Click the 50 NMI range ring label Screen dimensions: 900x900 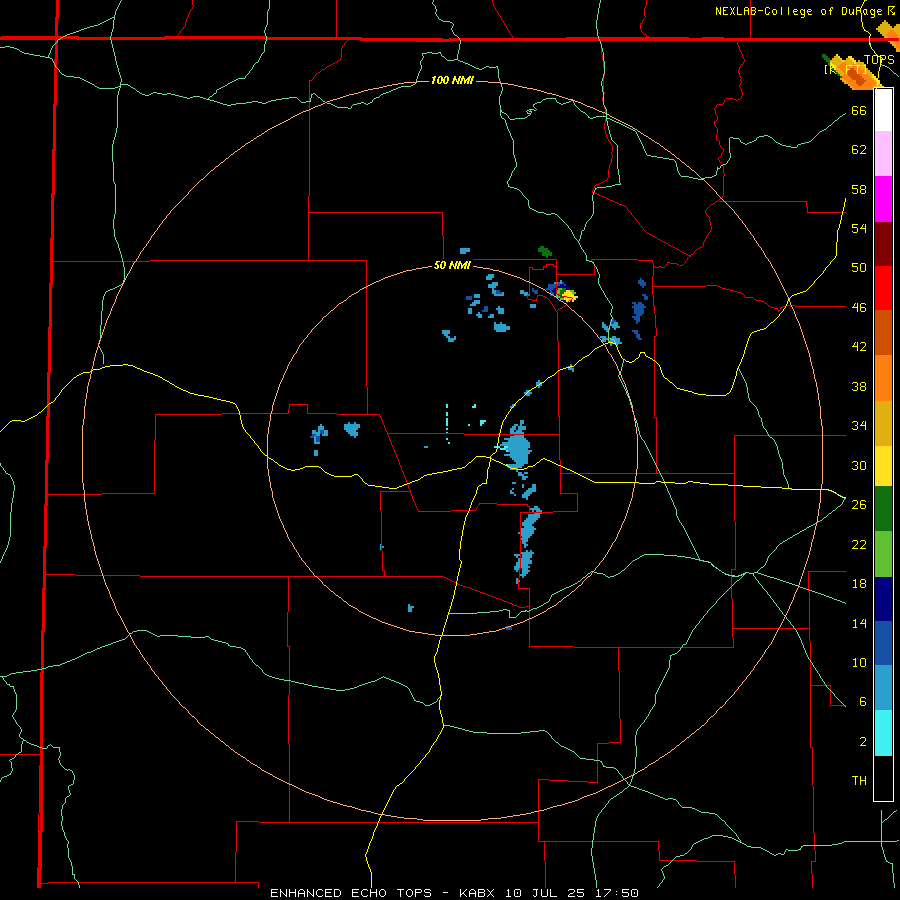point(452,265)
